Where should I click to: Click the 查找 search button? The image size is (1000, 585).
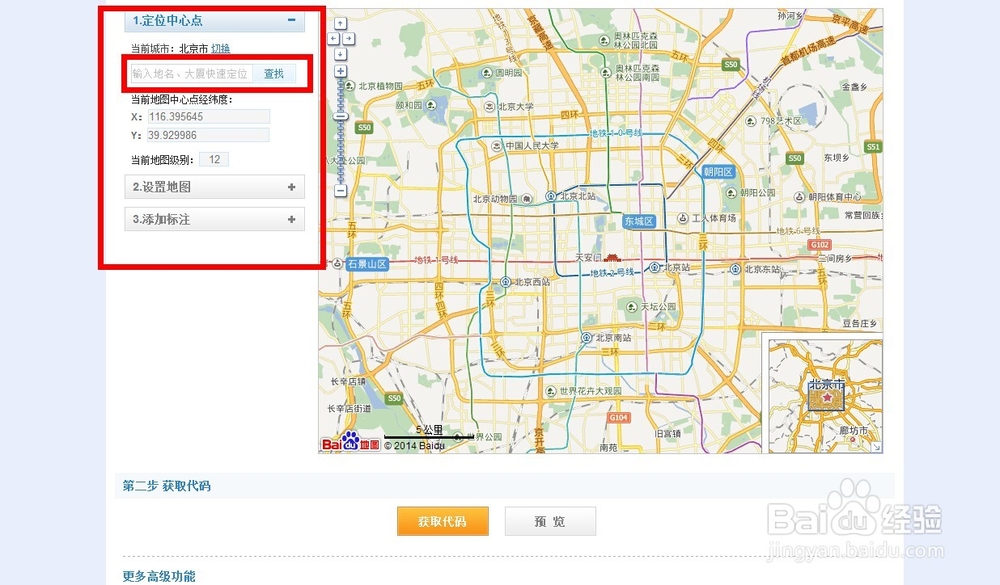tap(274, 74)
